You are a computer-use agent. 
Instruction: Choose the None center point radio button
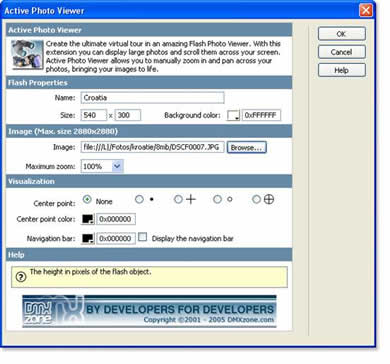click(x=87, y=199)
